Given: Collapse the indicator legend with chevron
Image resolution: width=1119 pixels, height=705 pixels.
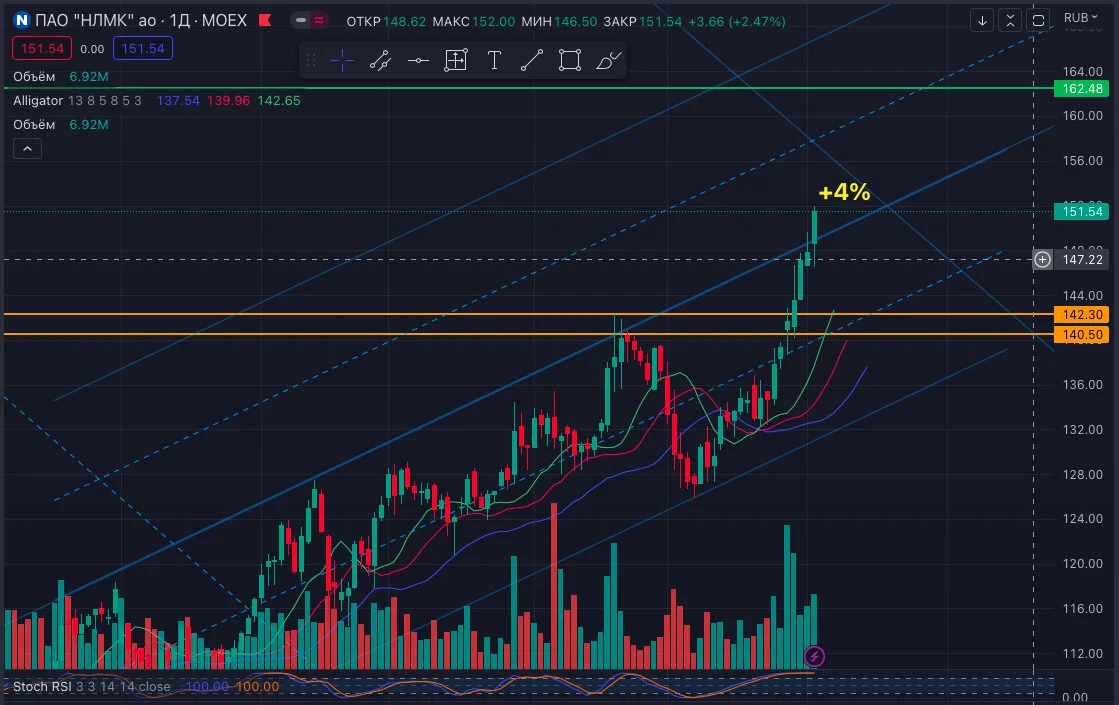Looking at the screenshot, I should point(27,148).
